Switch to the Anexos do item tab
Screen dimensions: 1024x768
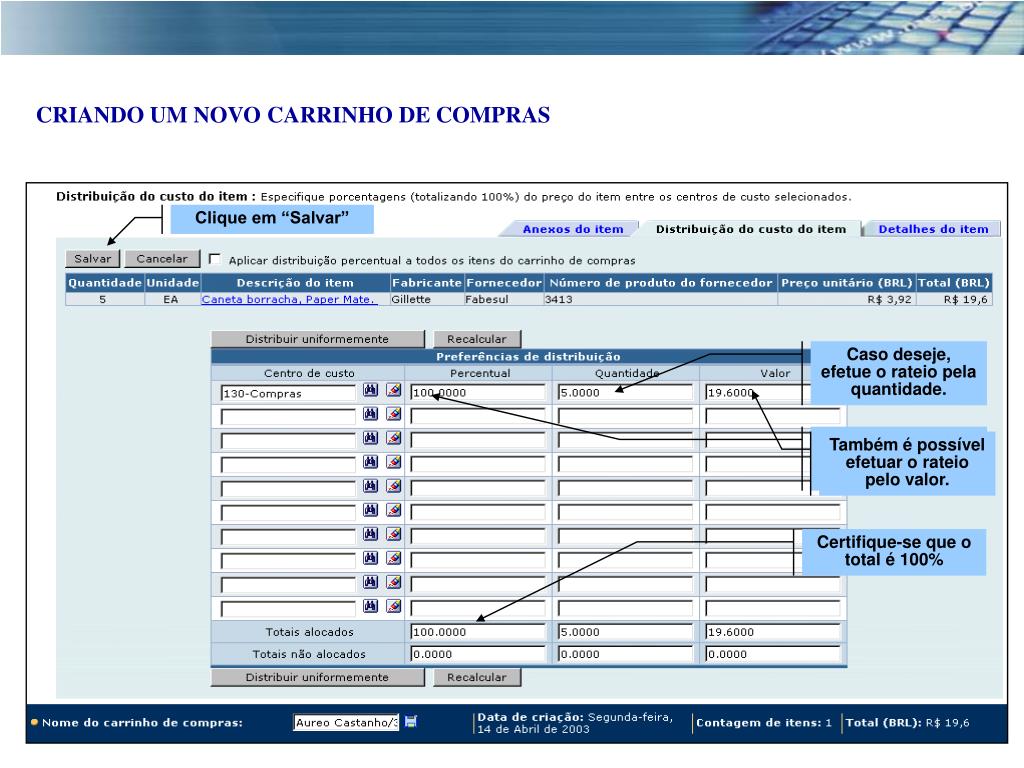(x=573, y=229)
